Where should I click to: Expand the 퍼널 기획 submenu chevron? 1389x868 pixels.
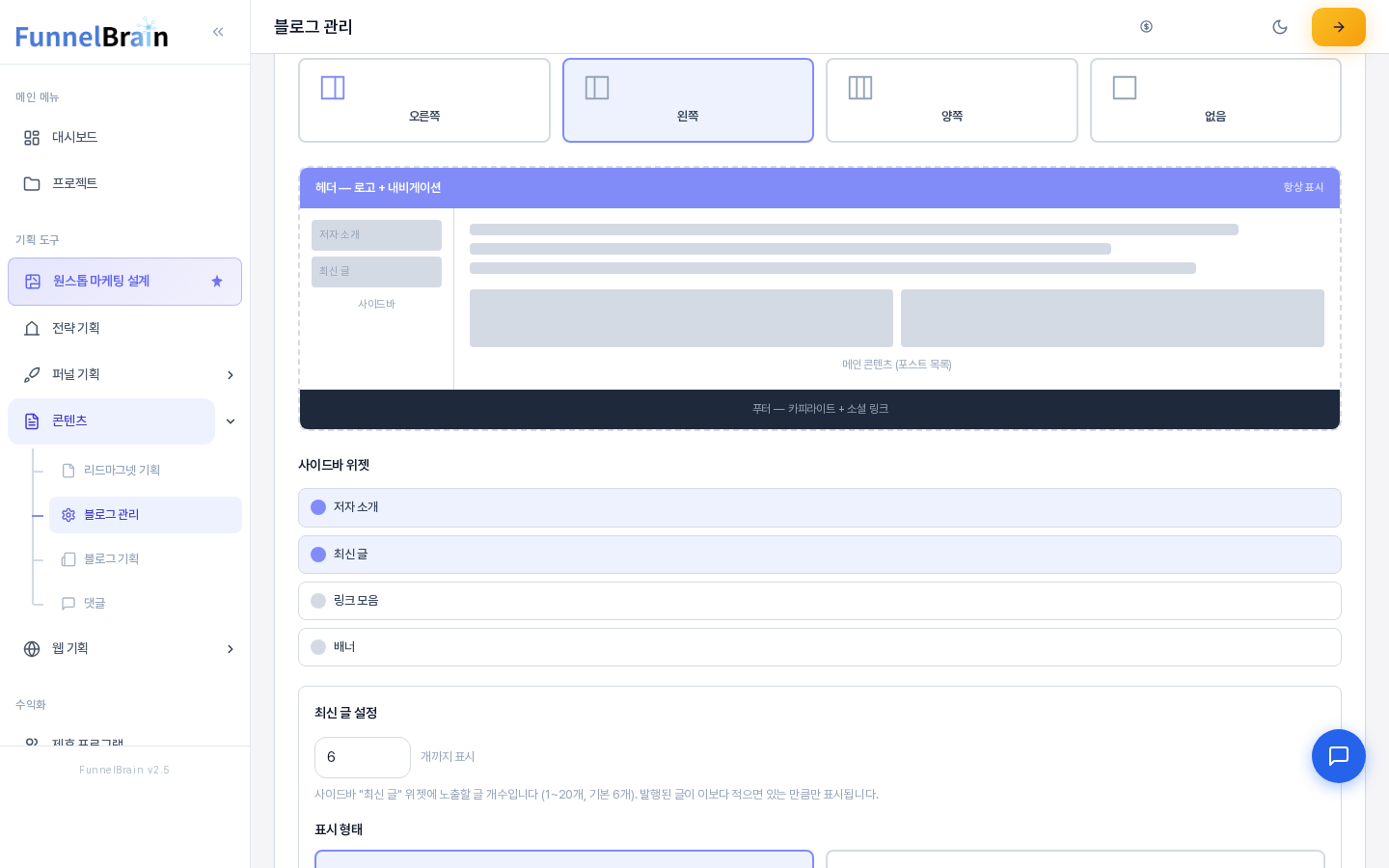[231, 375]
